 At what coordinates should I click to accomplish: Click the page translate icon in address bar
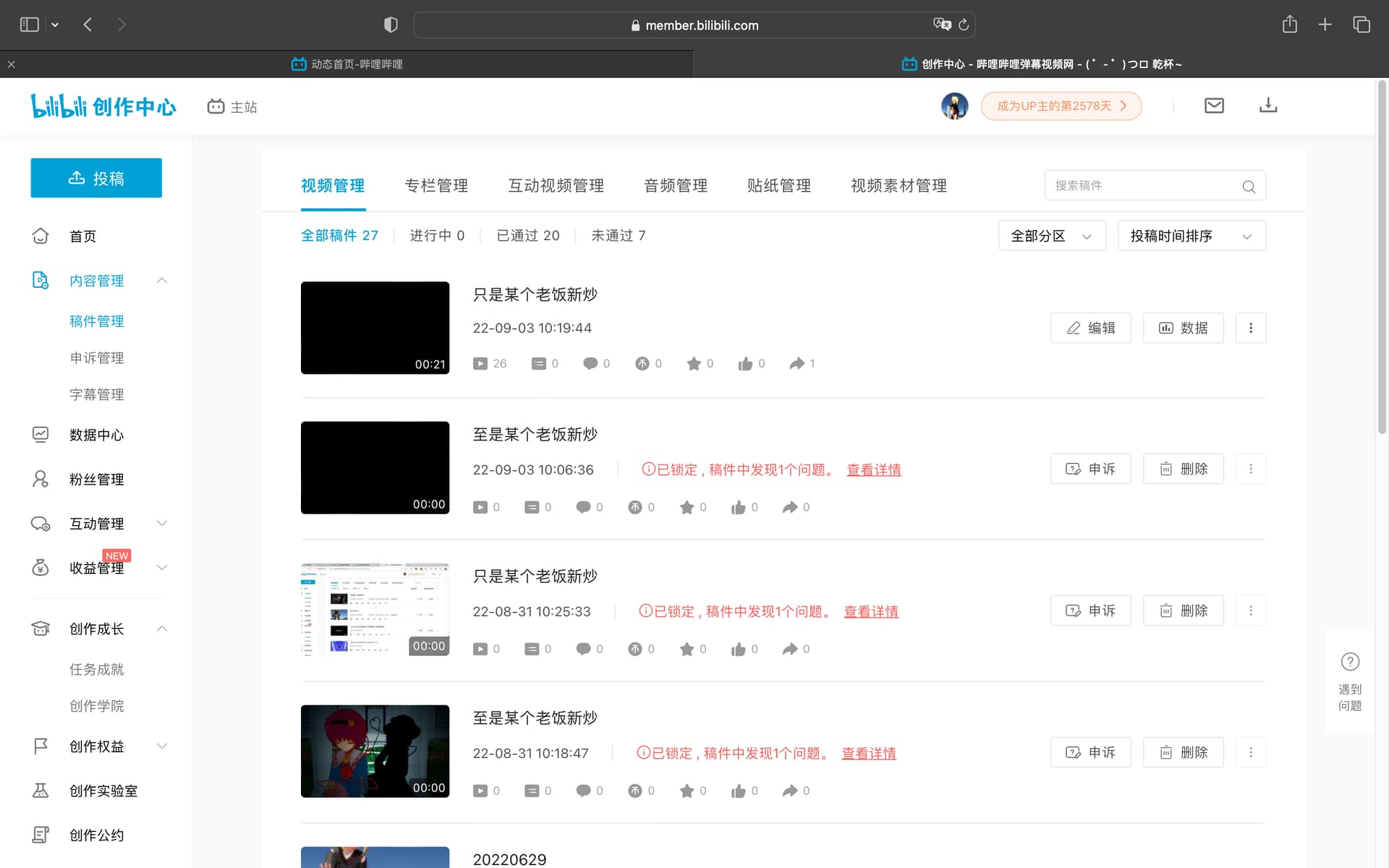941,25
